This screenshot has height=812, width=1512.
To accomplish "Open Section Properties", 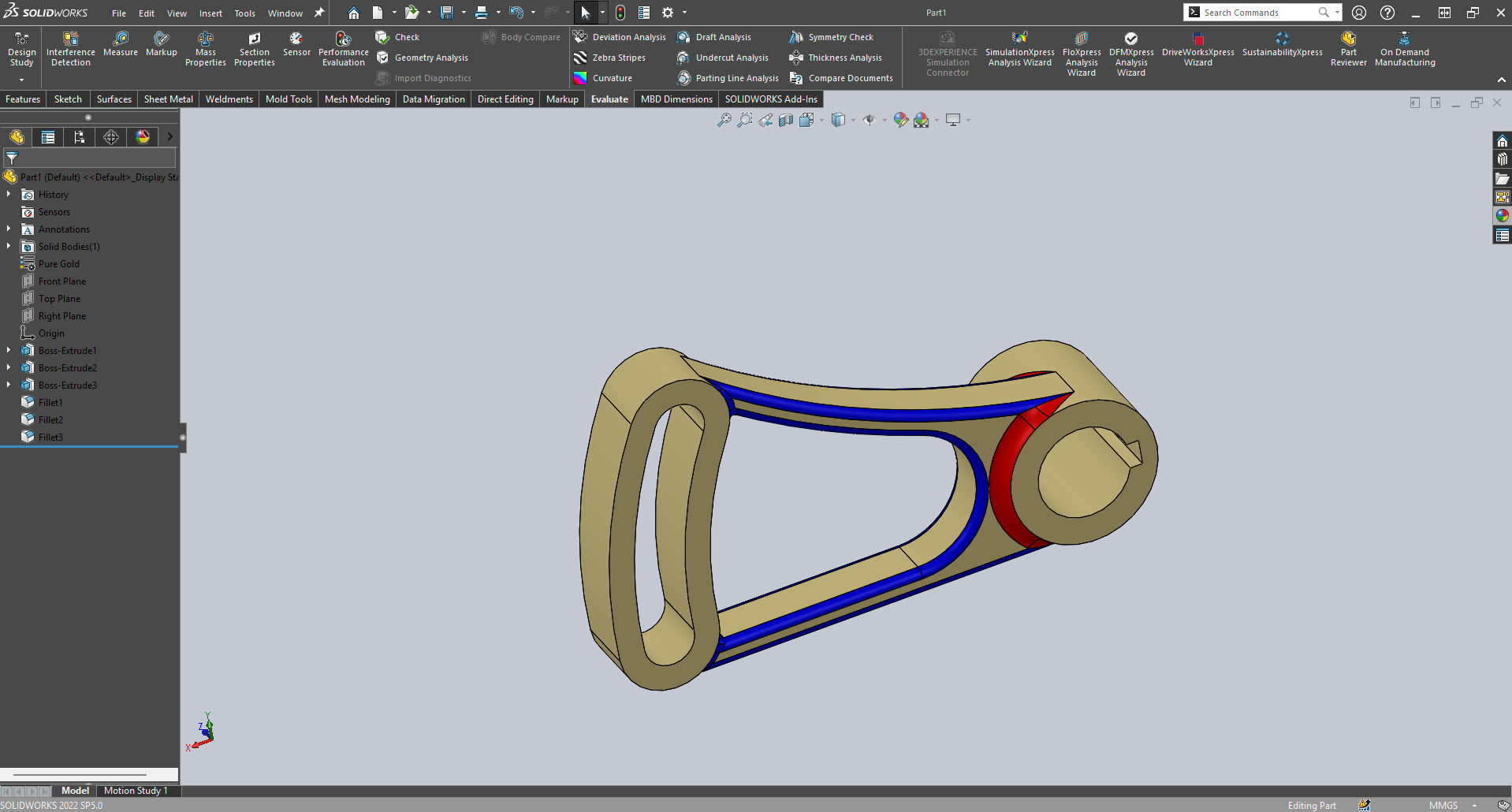I will 254,49.
